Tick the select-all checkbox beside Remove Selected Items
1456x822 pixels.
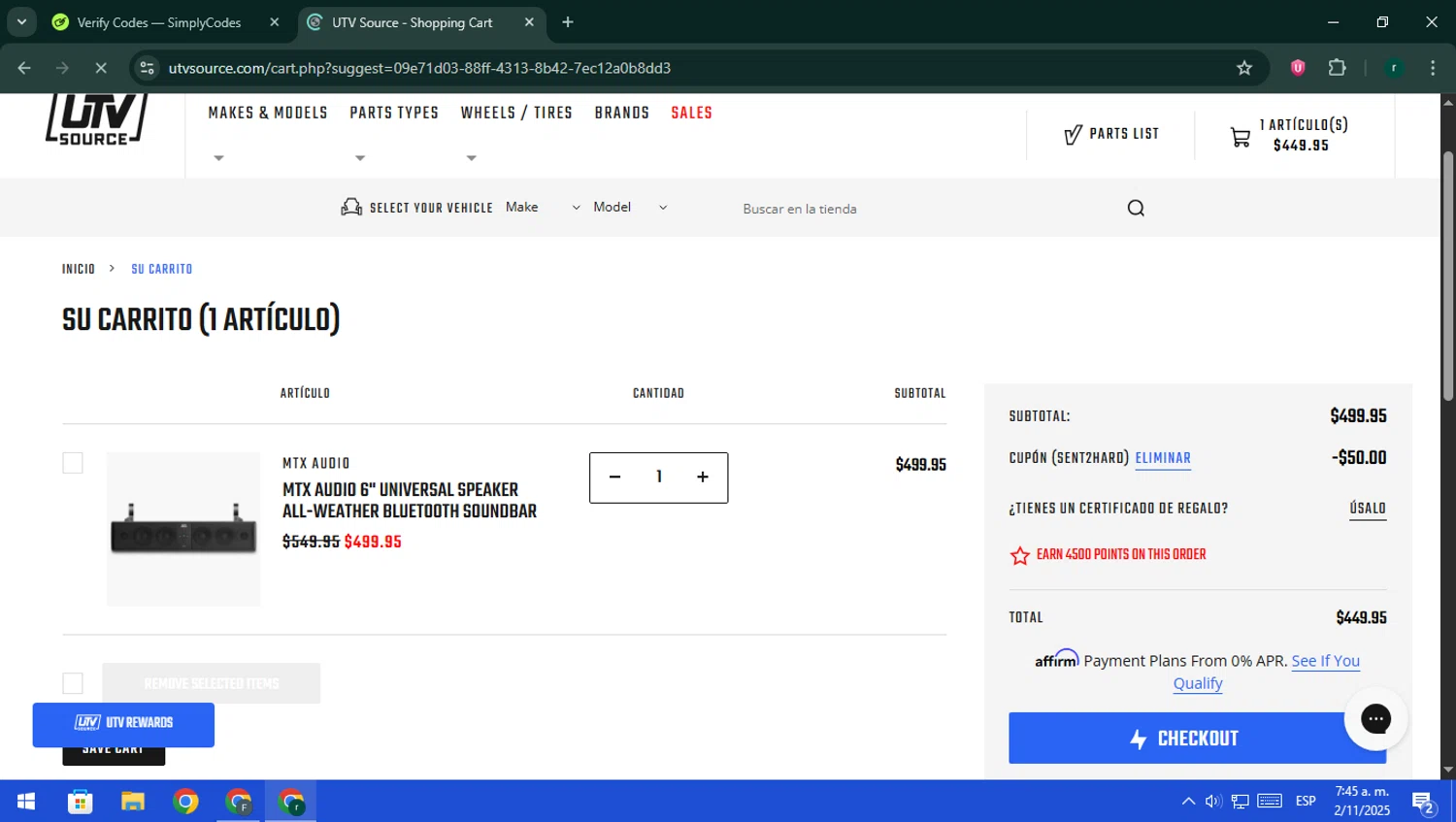(x=73, y=683)
